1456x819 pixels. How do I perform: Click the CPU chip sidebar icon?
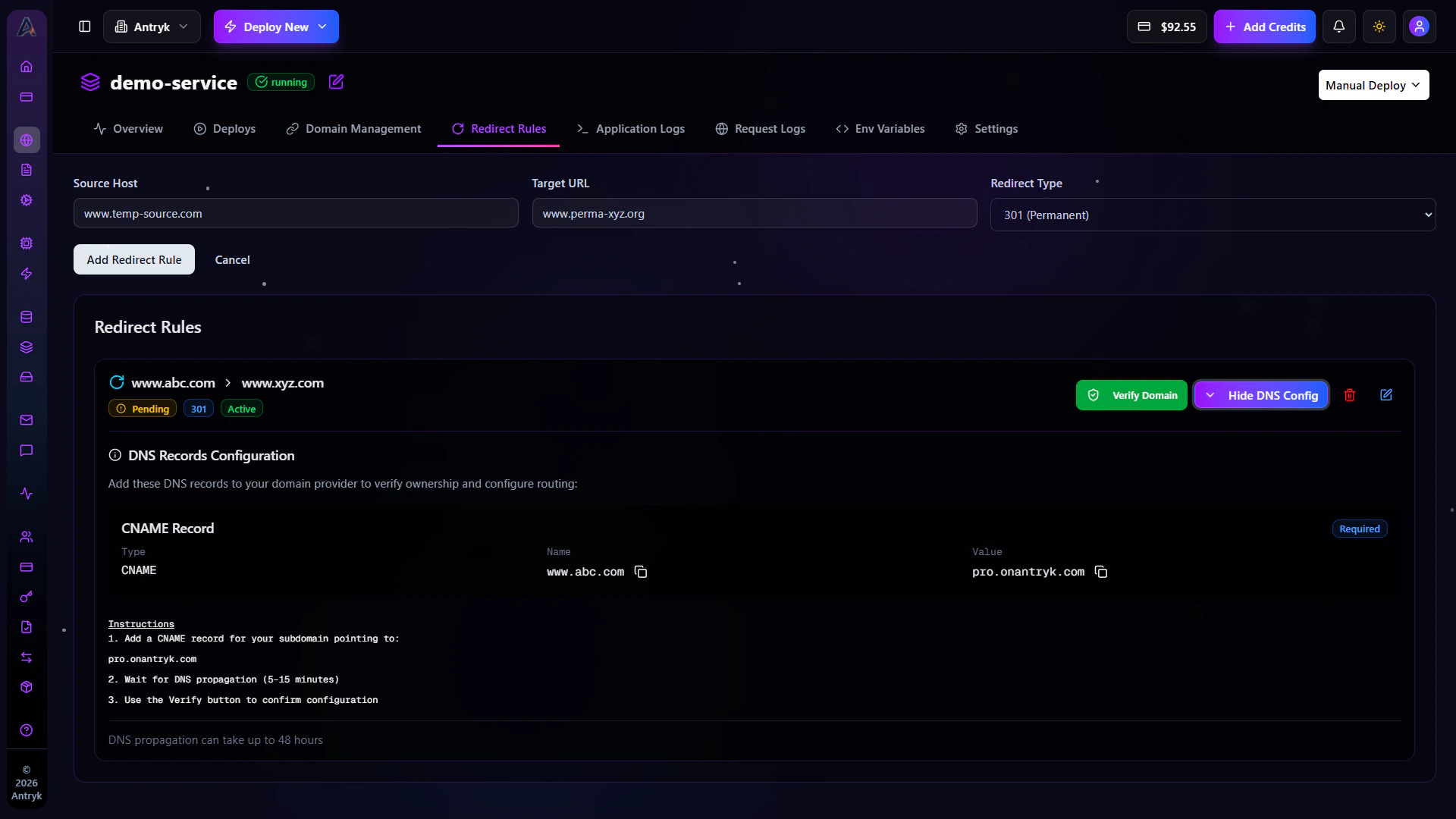pos(27,243)
